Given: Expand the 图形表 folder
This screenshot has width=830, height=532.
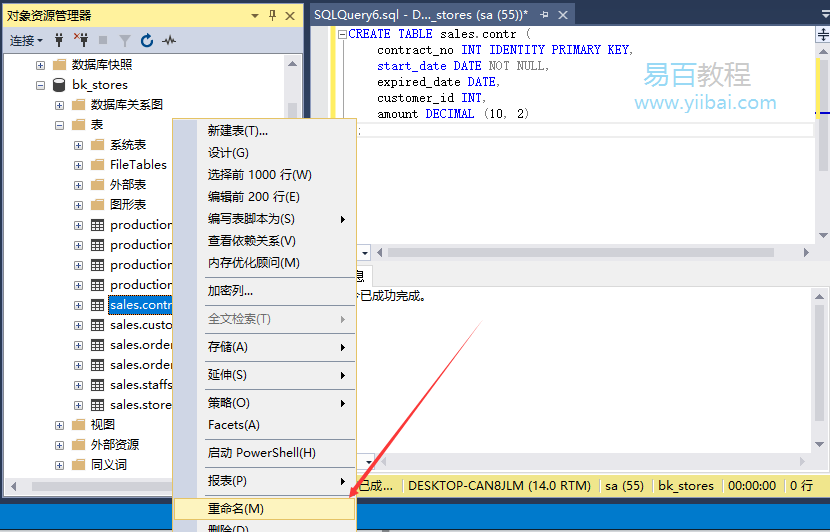Looking at the screenshot, I should 78,205.
